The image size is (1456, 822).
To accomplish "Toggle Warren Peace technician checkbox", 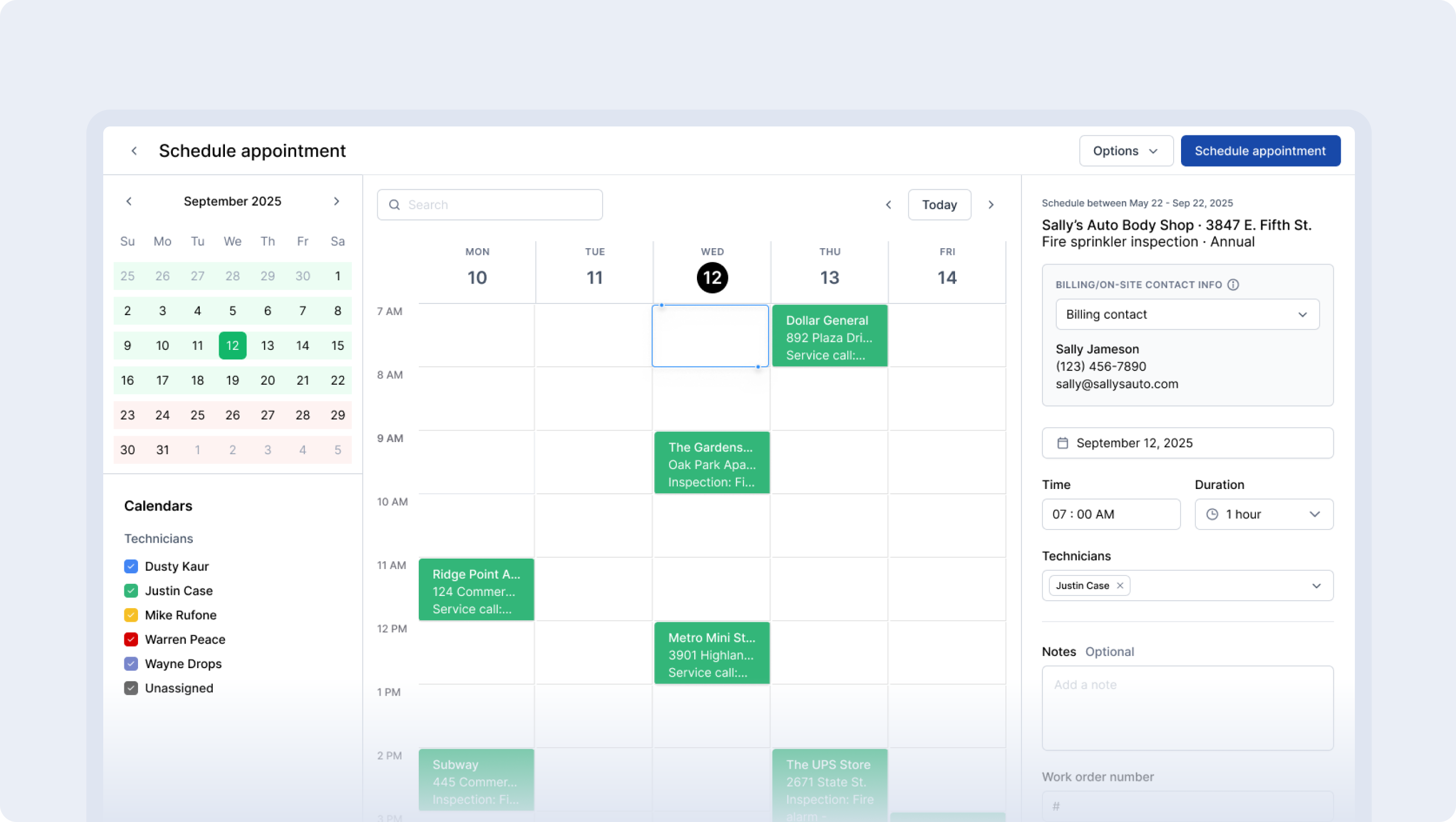I will coord(131,639).
